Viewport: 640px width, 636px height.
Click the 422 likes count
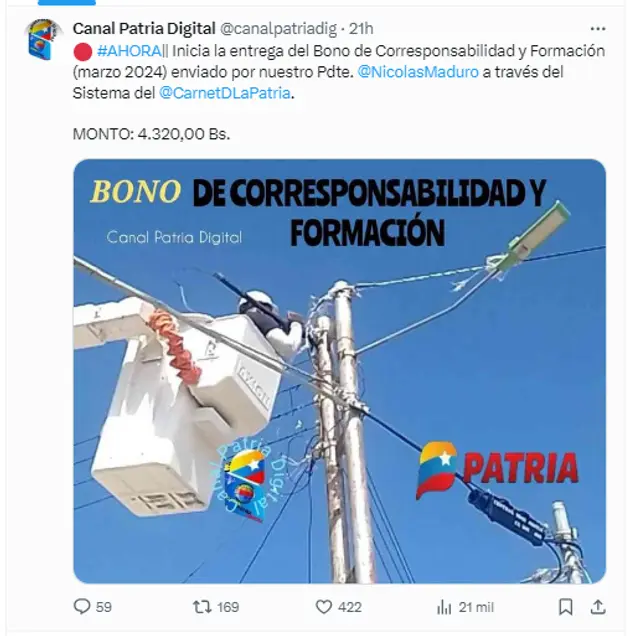pos(350,607)
